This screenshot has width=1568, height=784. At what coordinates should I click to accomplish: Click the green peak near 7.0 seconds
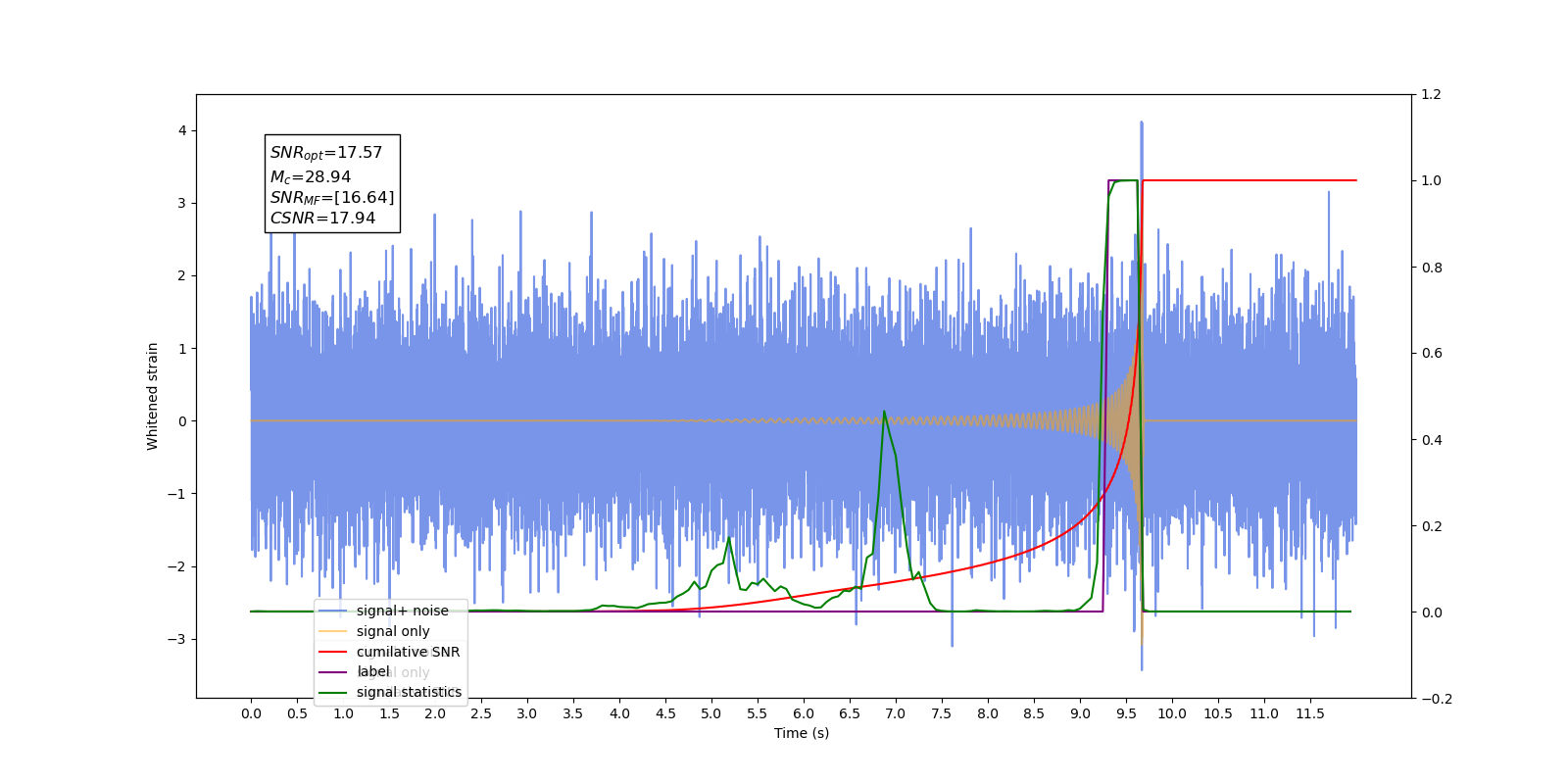pos(884,413)
